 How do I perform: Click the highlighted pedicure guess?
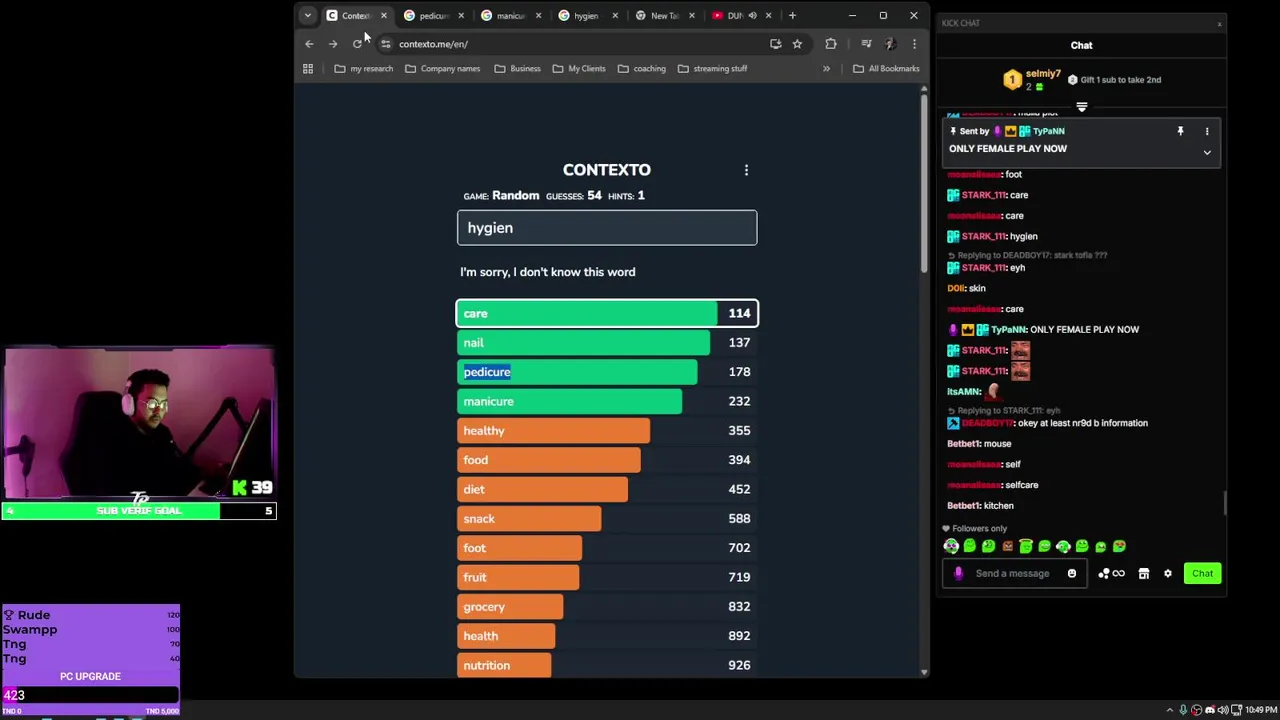pyautogui.click(x=487, y=372)
